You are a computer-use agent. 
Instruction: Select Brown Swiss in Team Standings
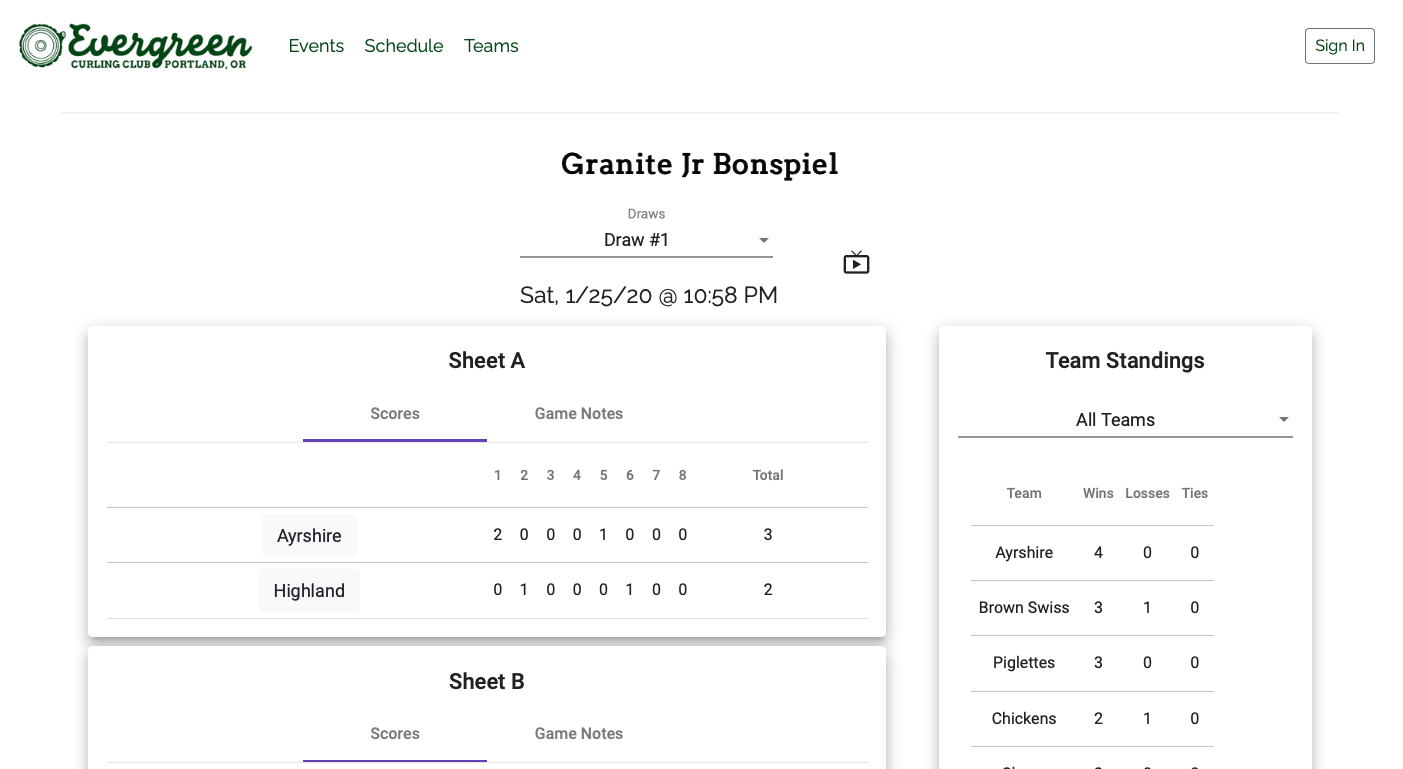tap(1024, 608)
